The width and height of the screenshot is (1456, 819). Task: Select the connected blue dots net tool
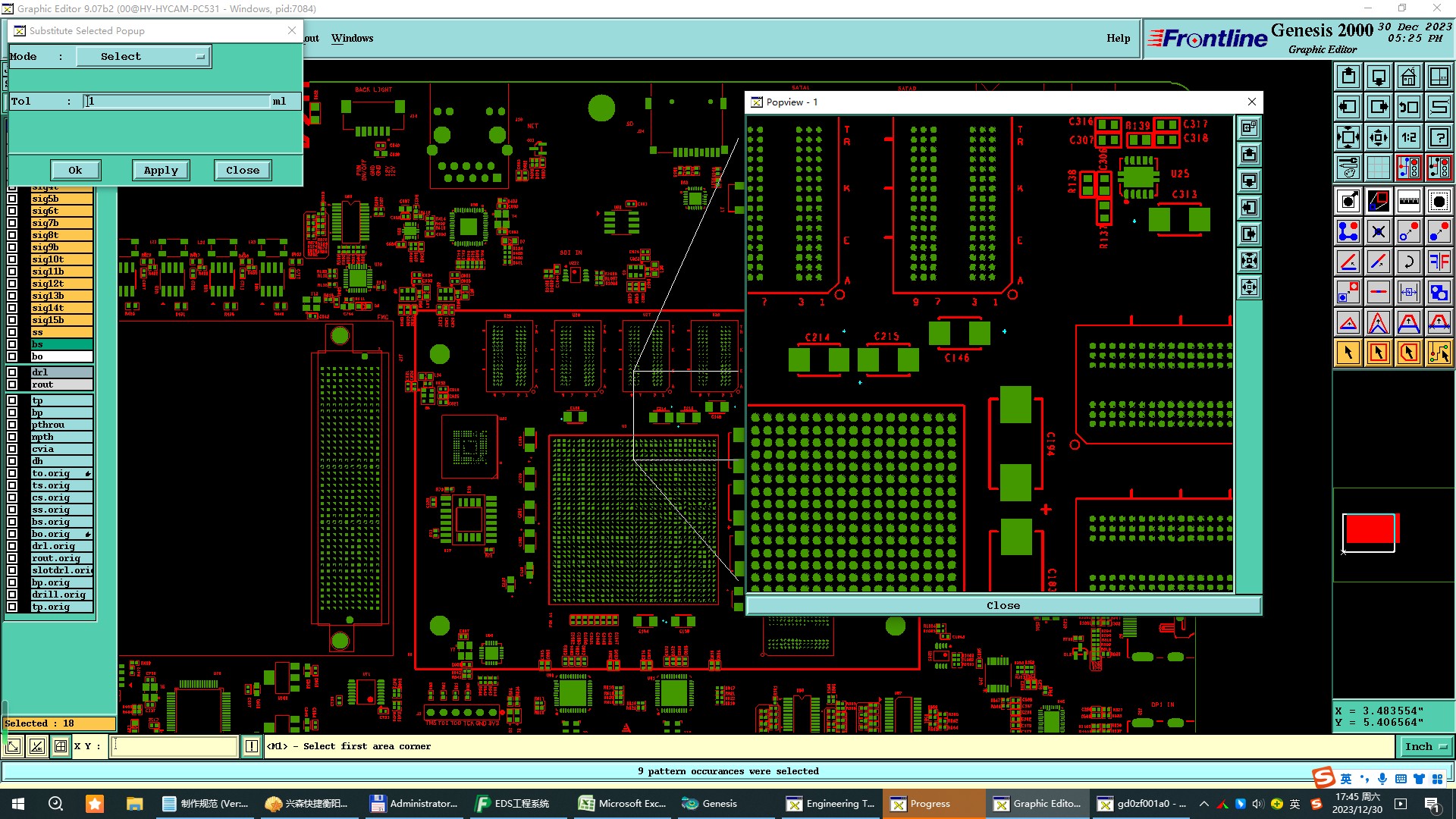[1348, 231]
